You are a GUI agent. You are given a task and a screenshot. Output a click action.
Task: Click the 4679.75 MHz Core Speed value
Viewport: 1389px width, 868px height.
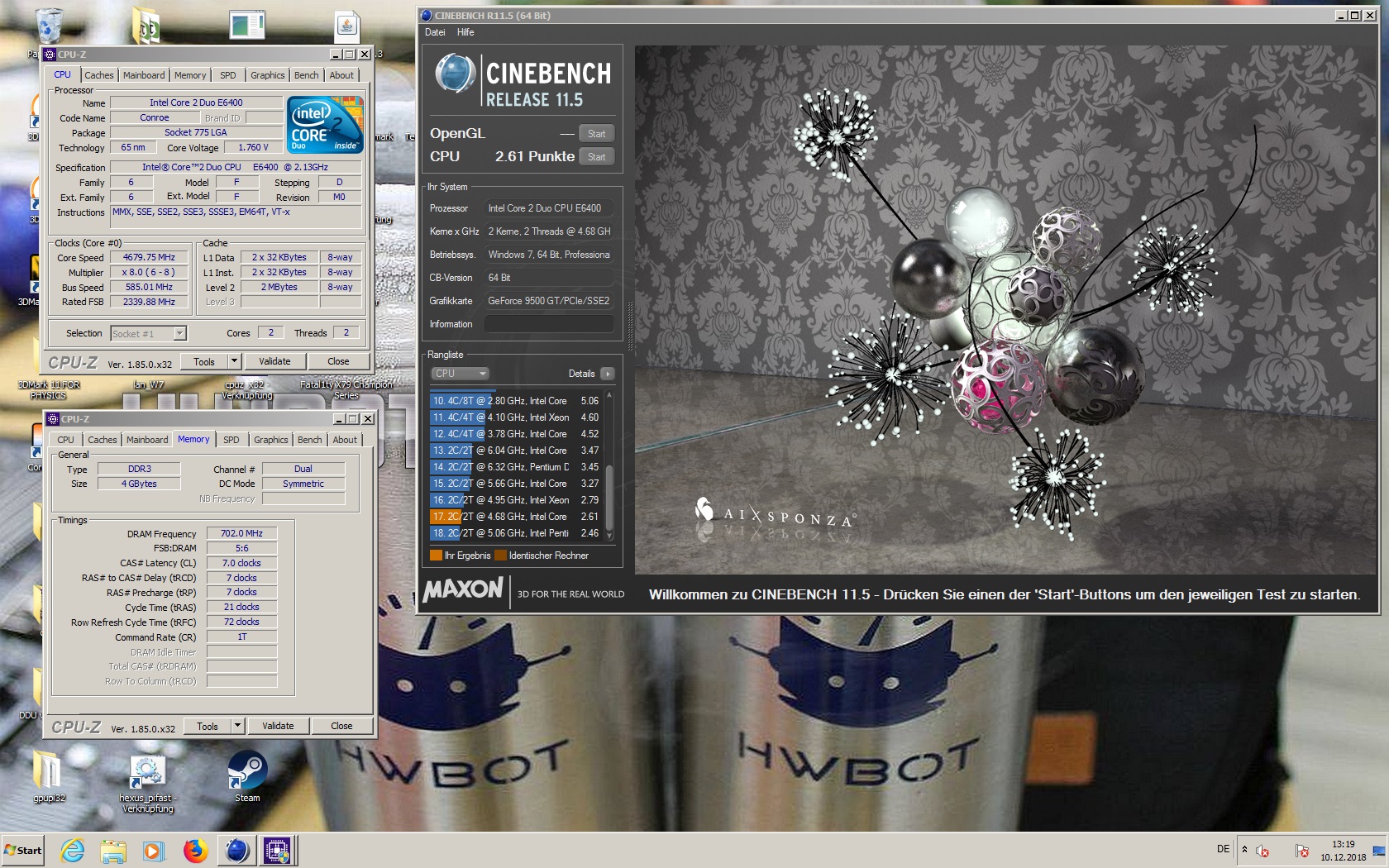[149, 257]
